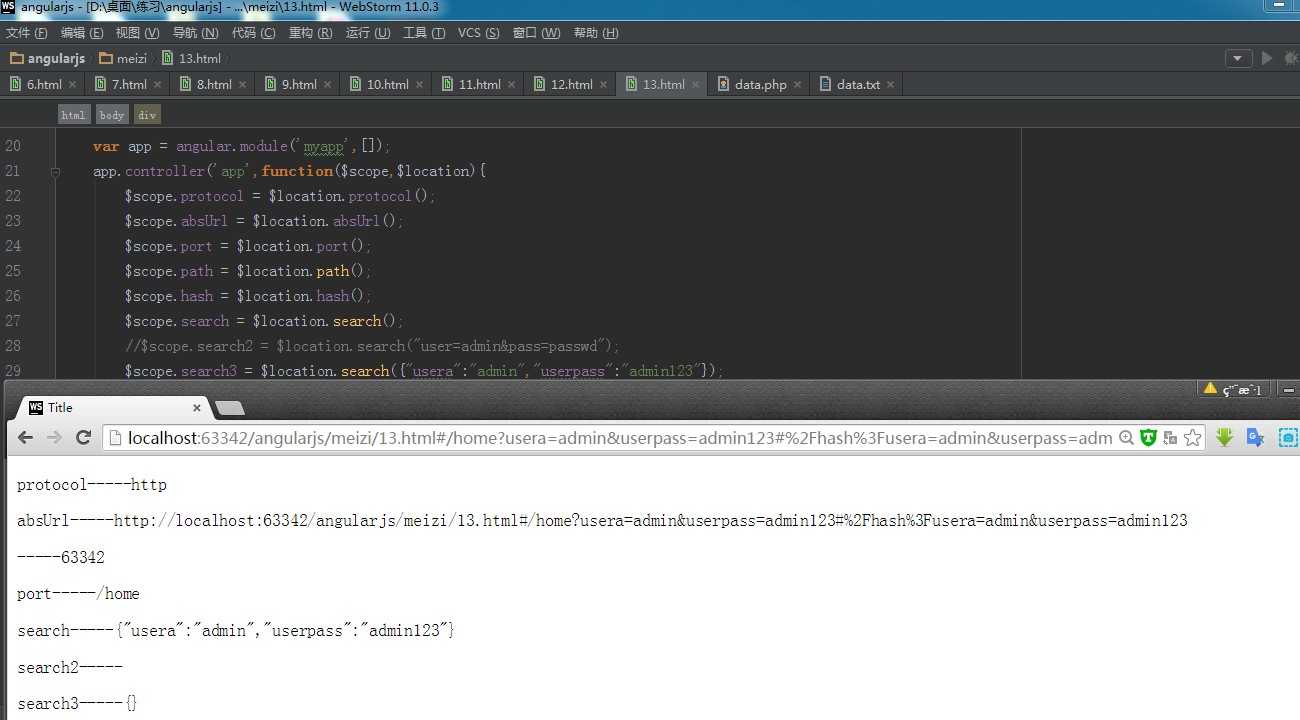
Task: Open the 编辑 (E) menu
Action: (x=82, y=33)
